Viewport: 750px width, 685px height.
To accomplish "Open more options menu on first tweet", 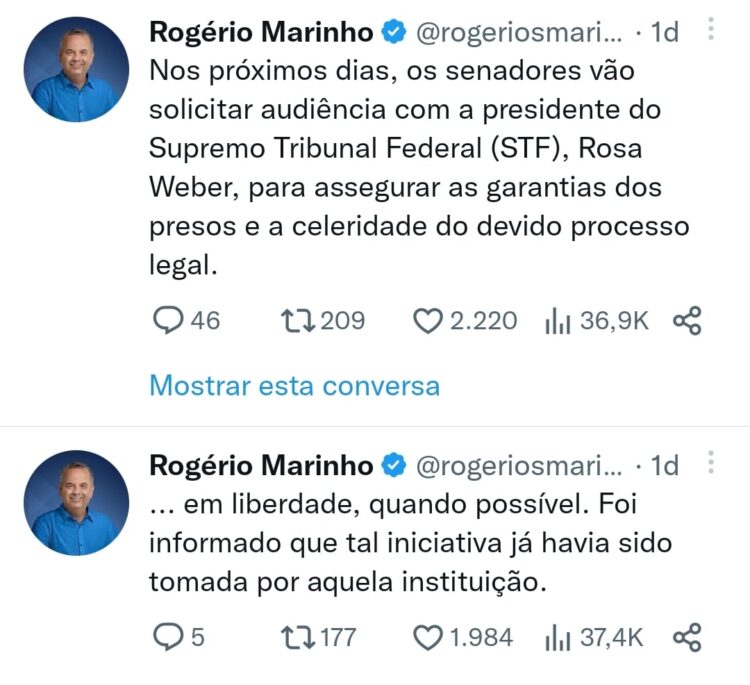I will (x=711, y=30).
